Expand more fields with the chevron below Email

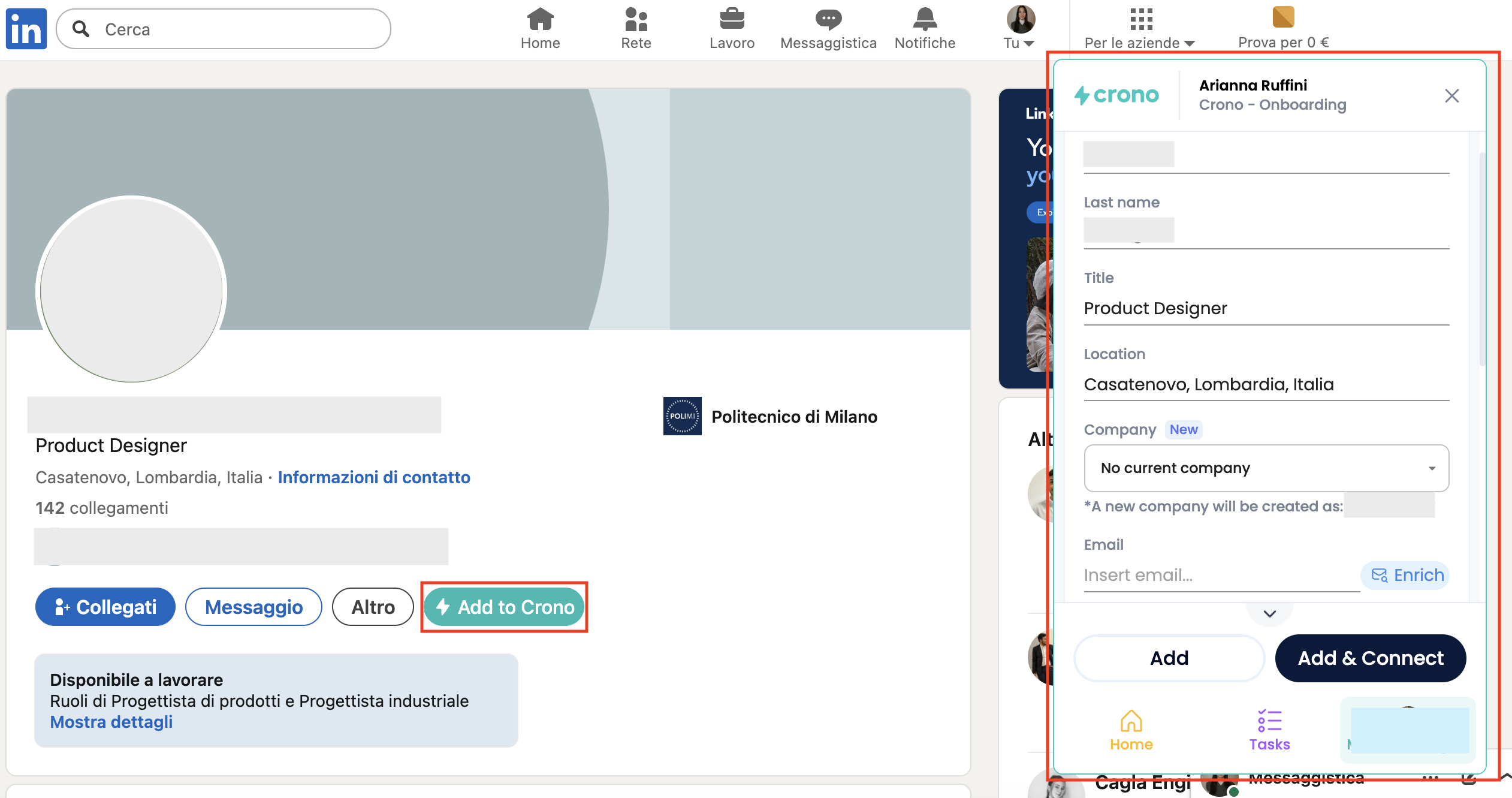tap(1269, 613)
